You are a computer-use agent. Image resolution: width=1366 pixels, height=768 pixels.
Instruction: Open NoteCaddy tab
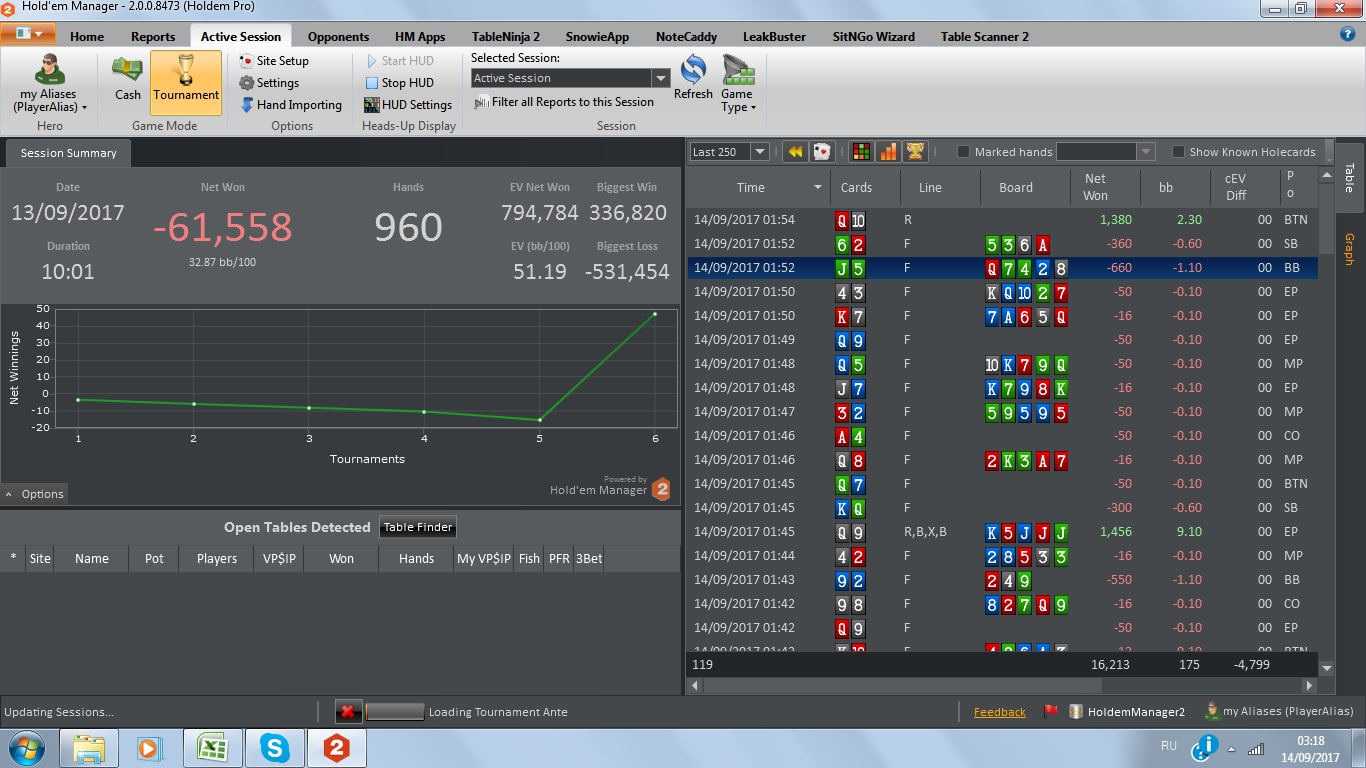686,36
